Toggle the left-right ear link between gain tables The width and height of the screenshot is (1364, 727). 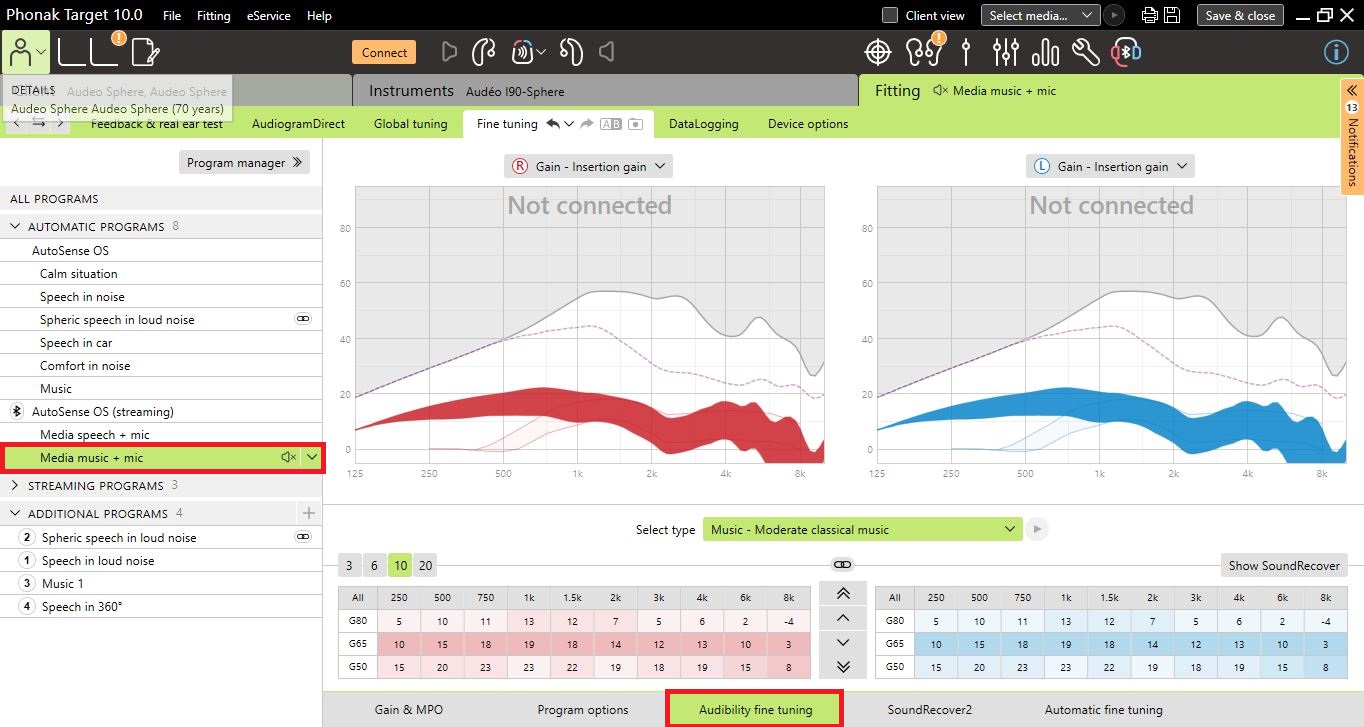[x=843, y=565]
